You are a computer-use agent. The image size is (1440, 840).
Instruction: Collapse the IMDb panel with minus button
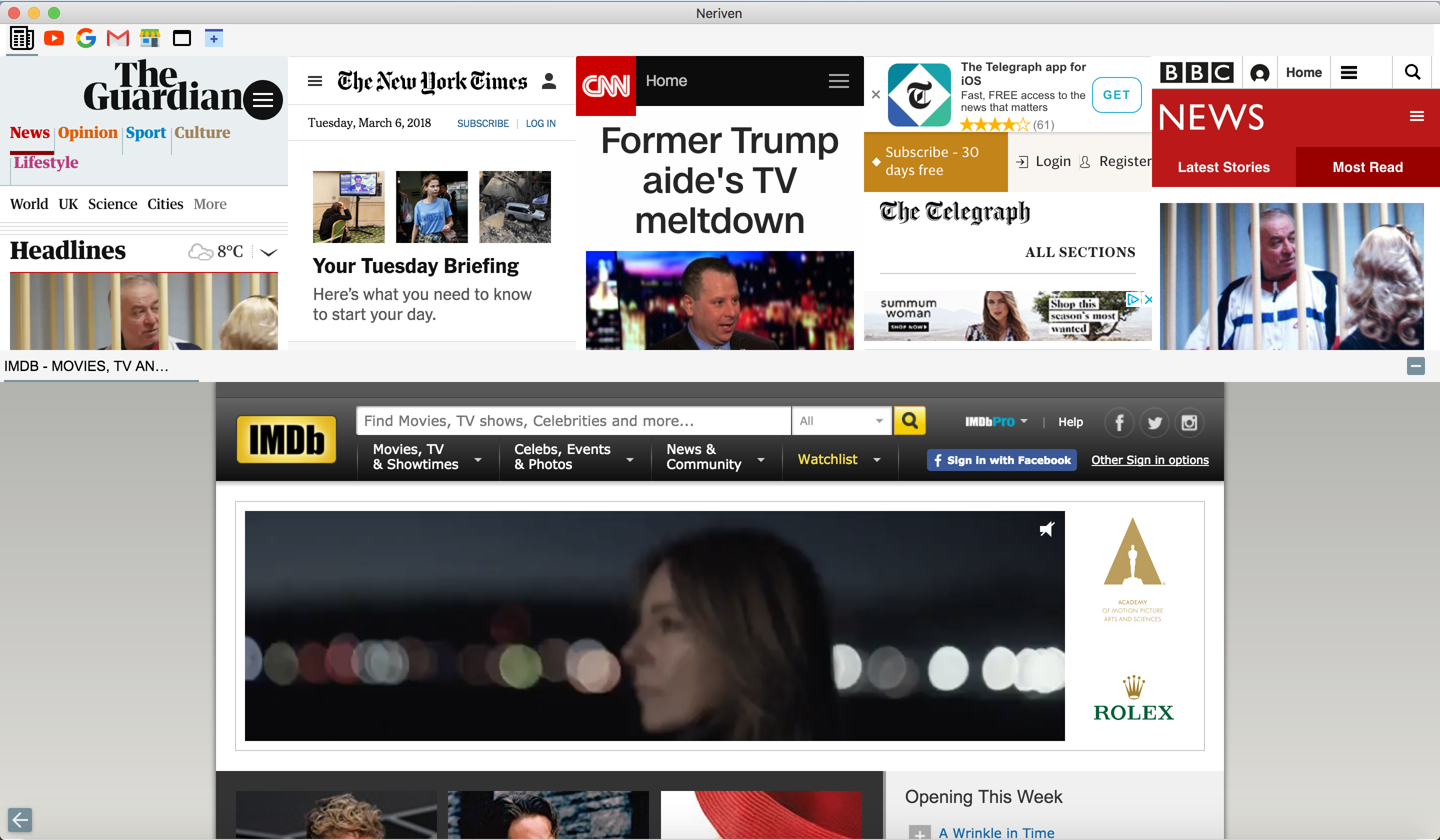(1415, 365)
